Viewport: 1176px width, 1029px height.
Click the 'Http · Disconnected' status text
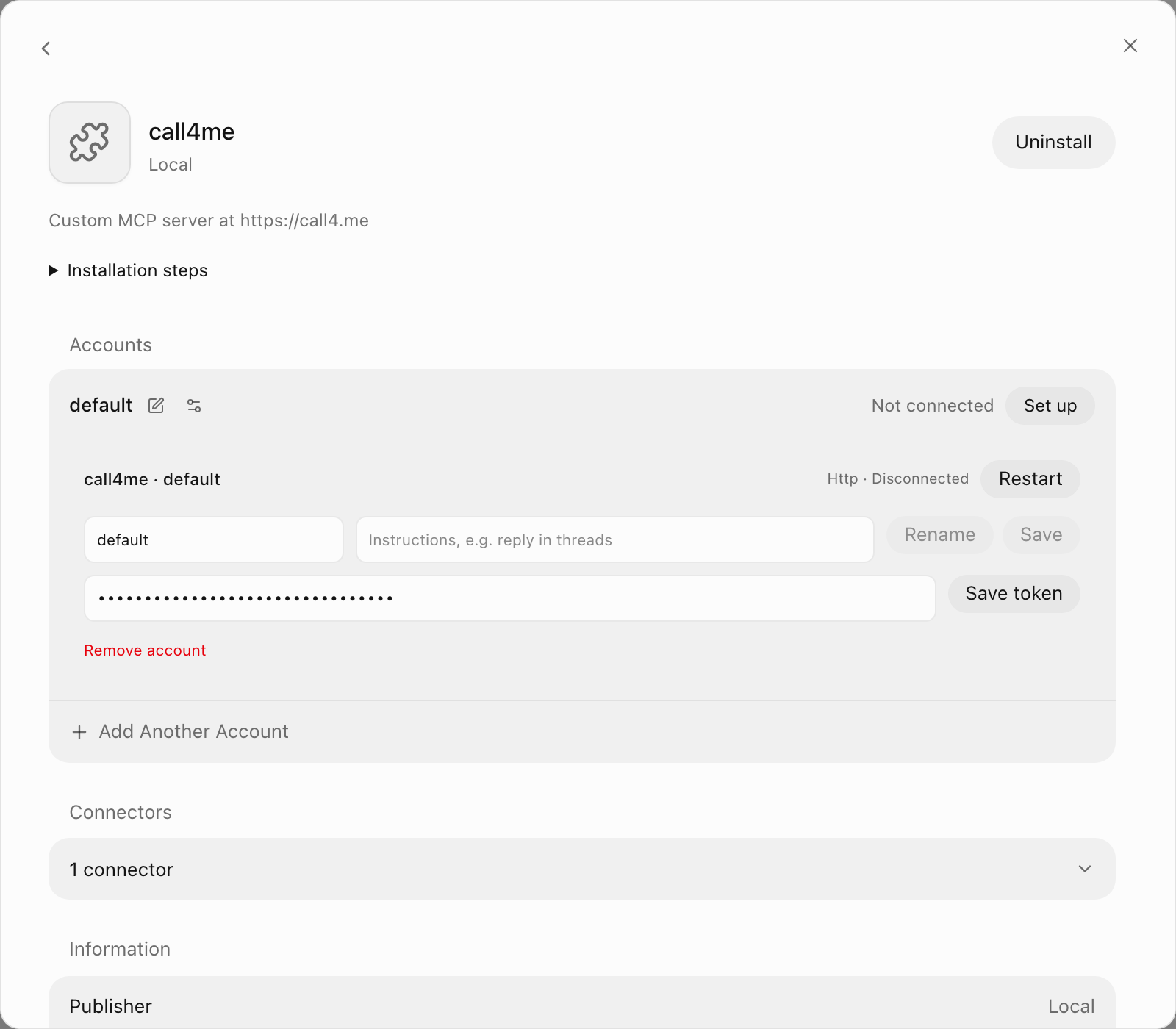[897, 479]
